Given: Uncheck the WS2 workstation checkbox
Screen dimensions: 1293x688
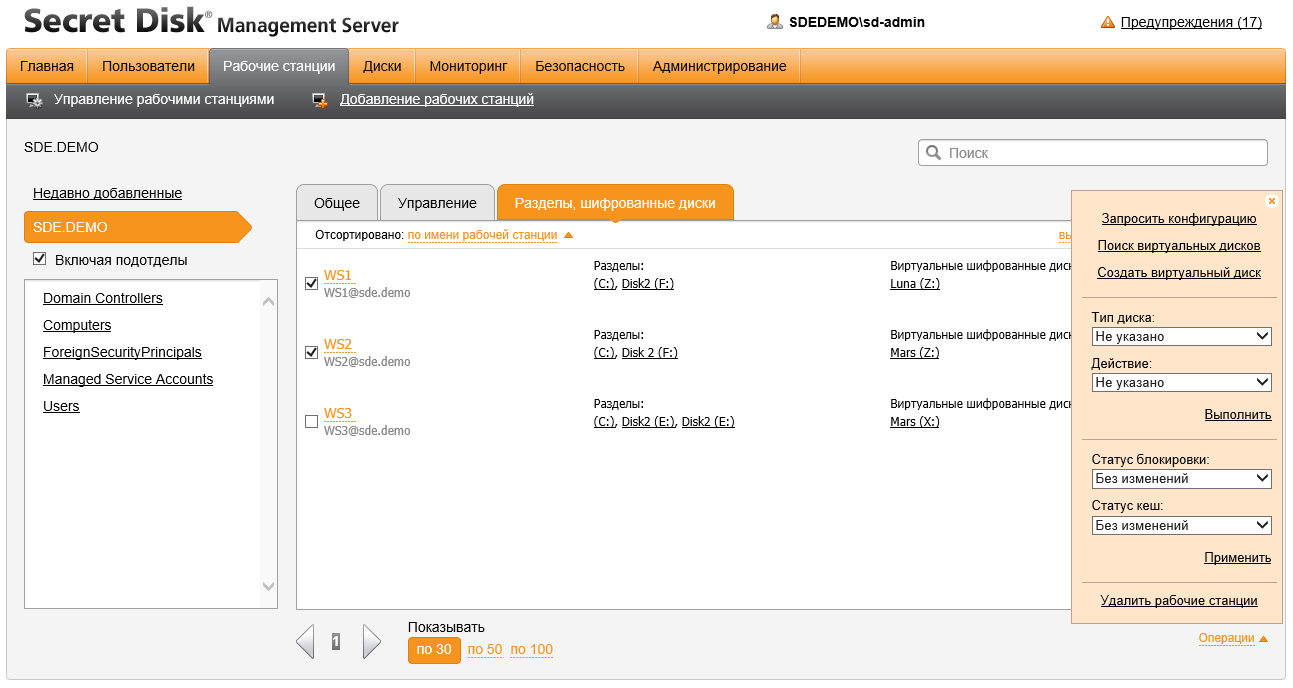Looking at the screenshot, I should click(x=311, y=352).
